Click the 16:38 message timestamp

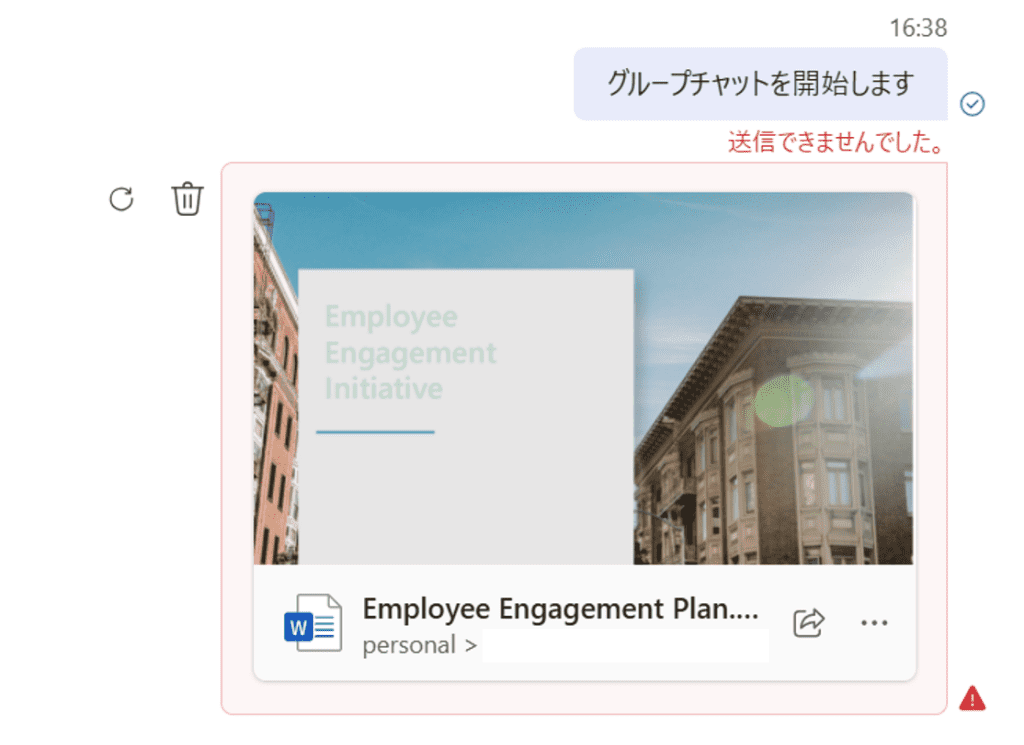click(918, 28)
